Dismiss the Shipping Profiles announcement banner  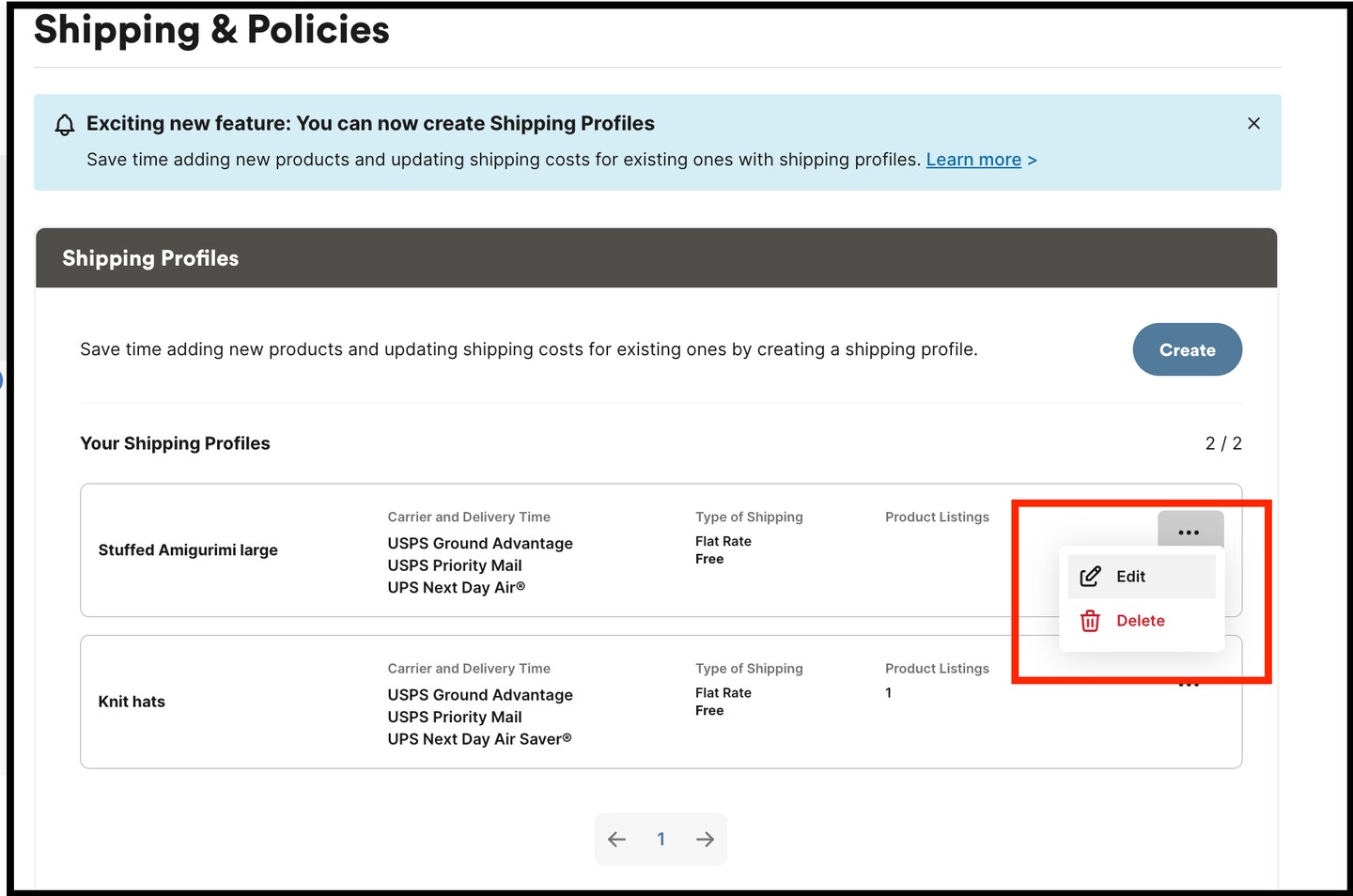click(x=1253, y=123)
